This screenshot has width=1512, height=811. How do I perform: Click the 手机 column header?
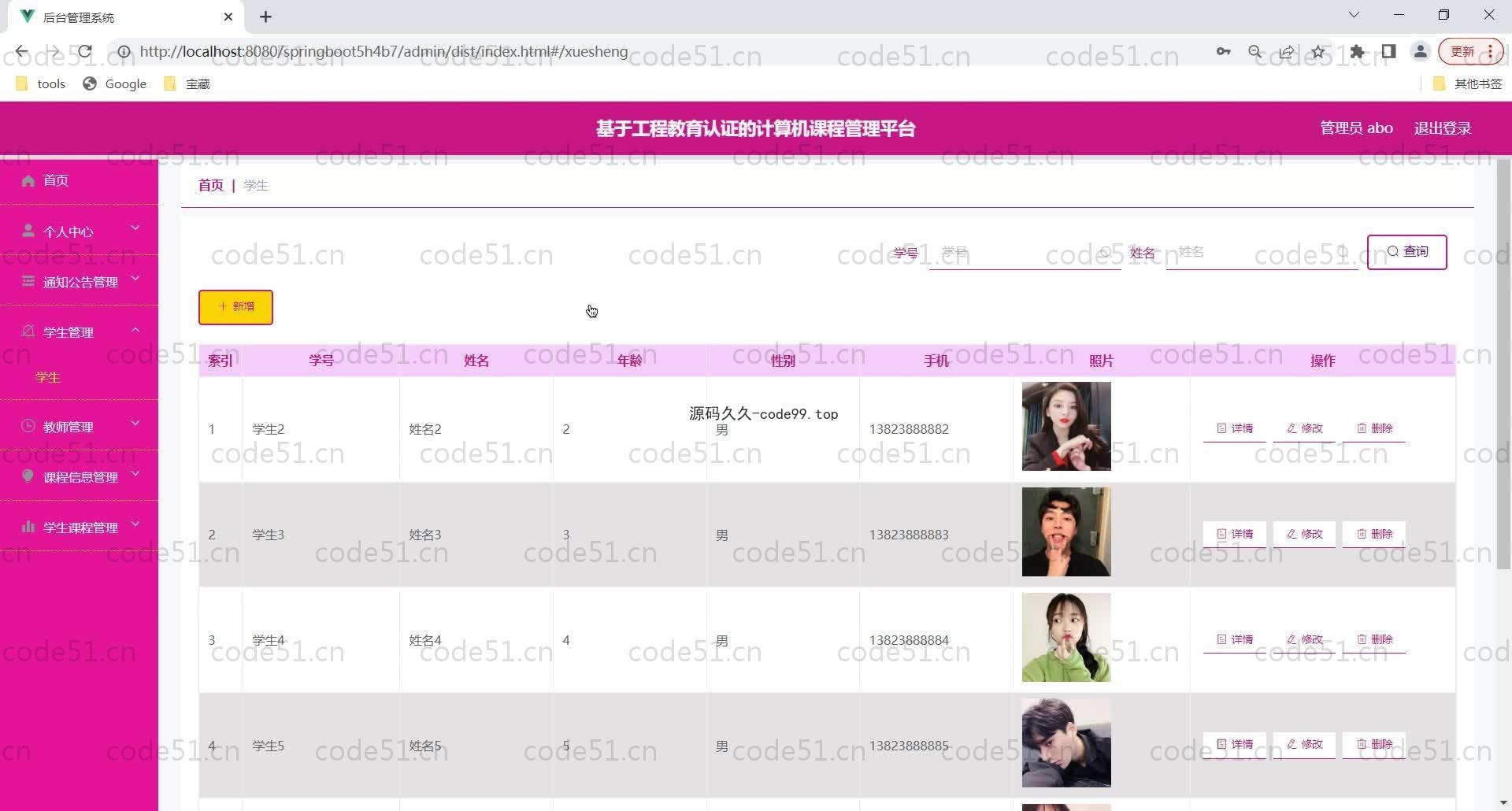(936, 361)
